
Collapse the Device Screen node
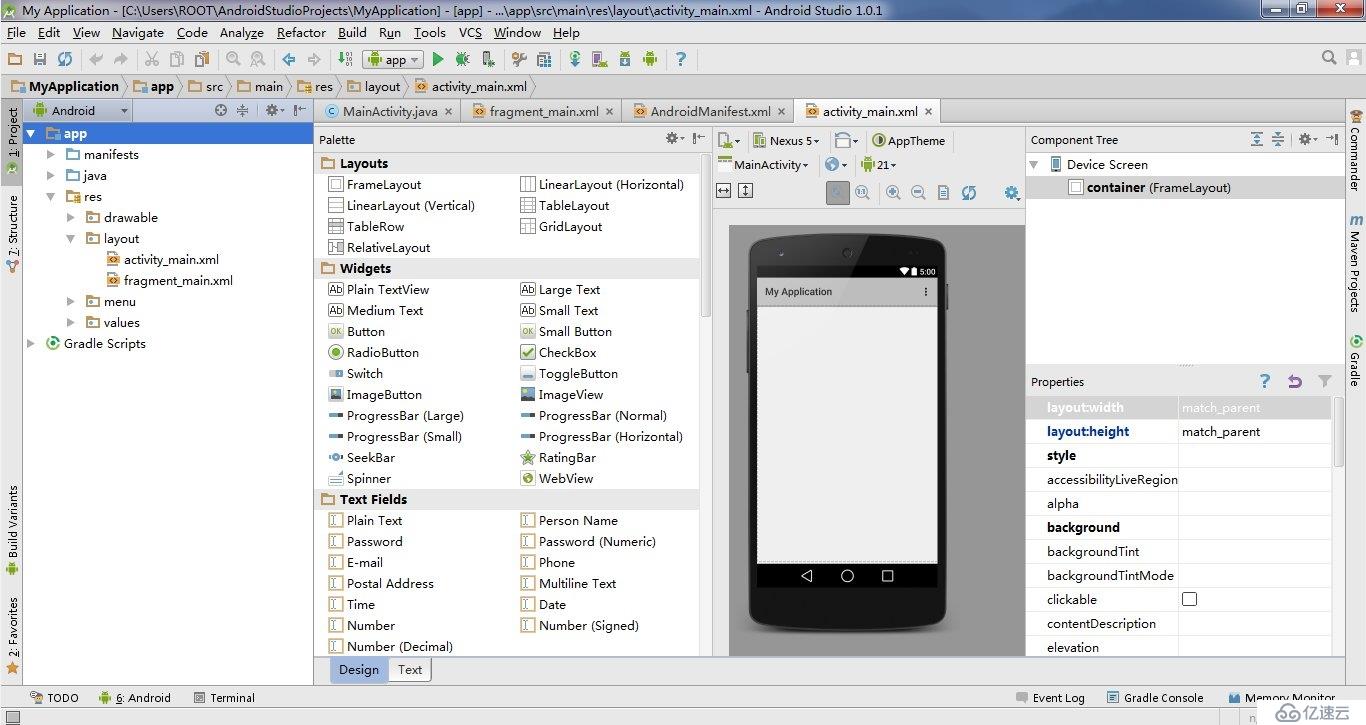1034,164
